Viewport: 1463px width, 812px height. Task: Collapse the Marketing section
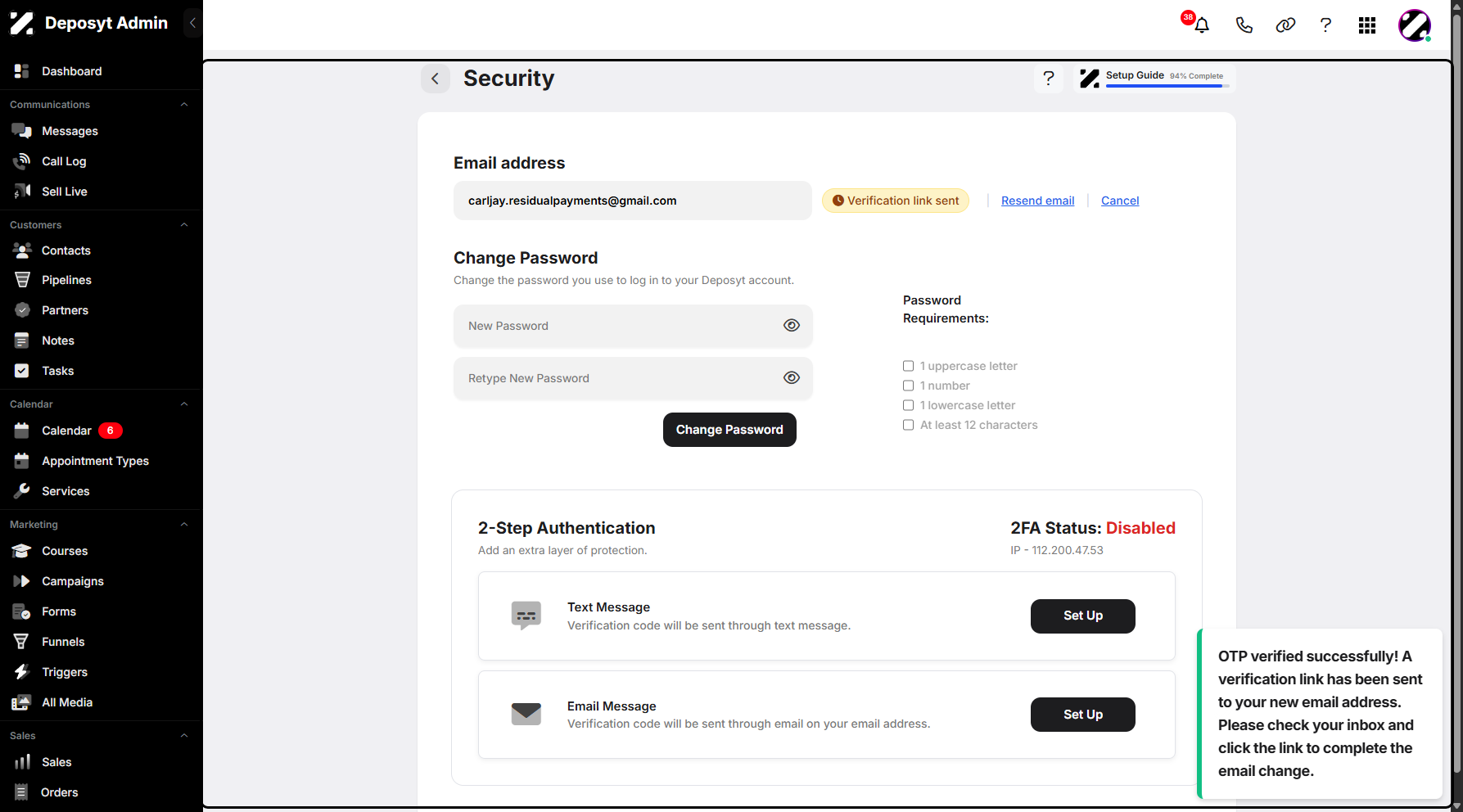184,525
